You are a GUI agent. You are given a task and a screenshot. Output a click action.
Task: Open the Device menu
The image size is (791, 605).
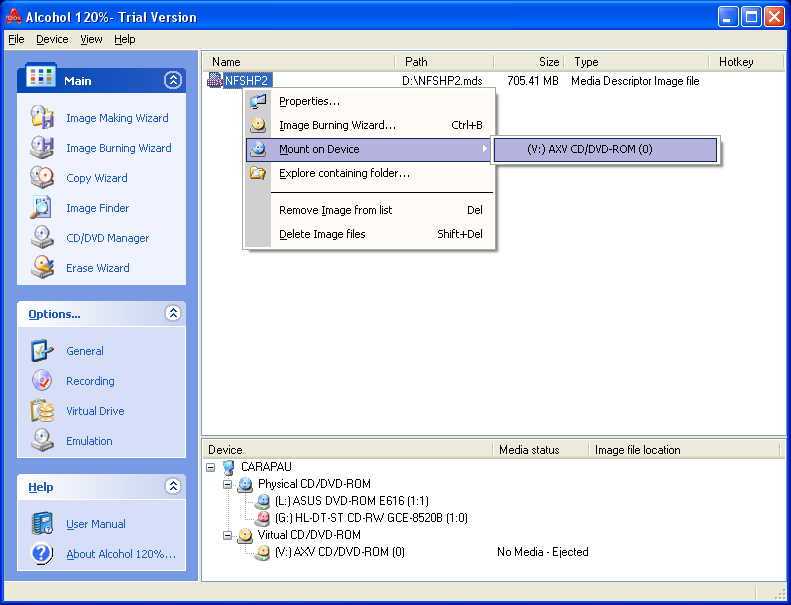coord(52,39)
